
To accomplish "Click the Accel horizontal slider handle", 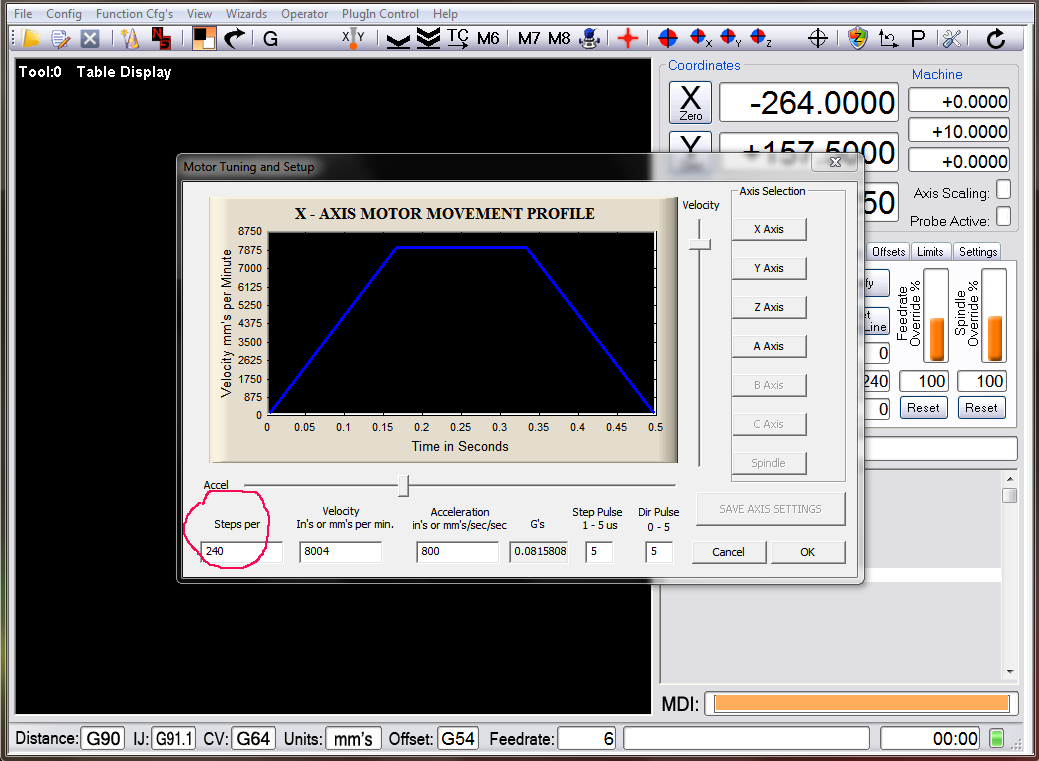I will (x=404, y=485).
